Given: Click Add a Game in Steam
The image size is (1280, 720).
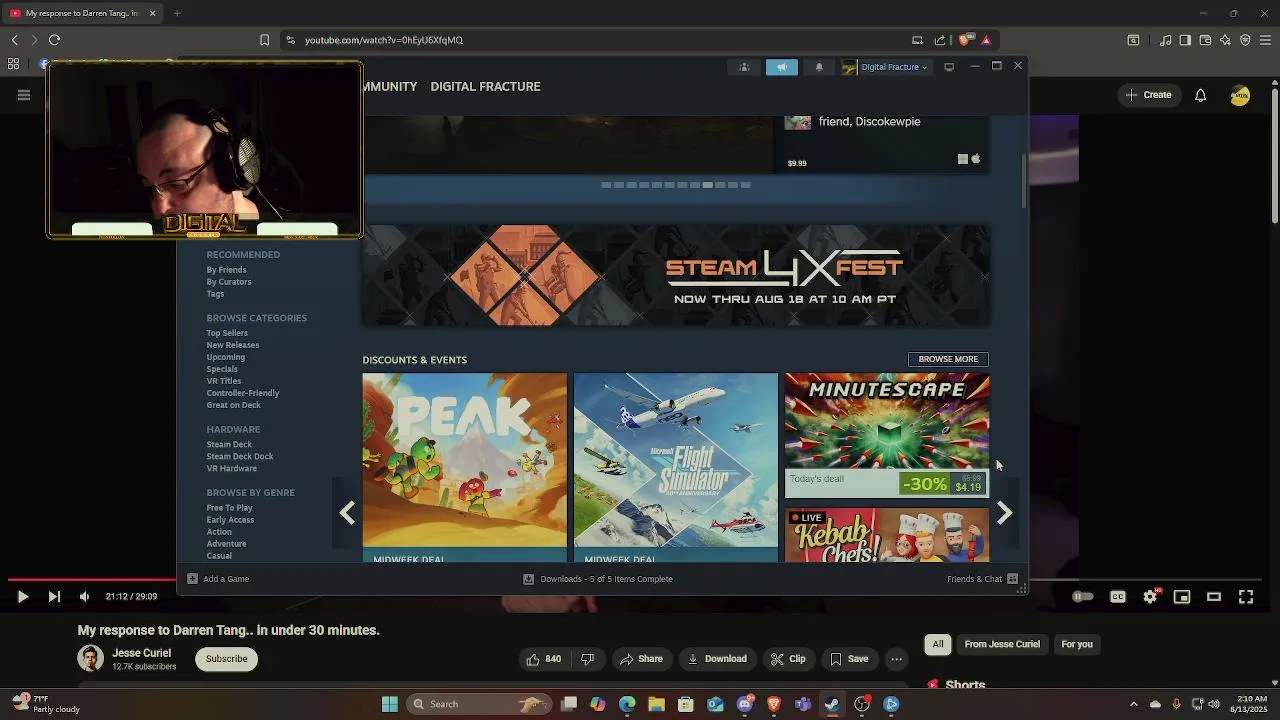Looking at the screenshot, I should click(219, 579).
